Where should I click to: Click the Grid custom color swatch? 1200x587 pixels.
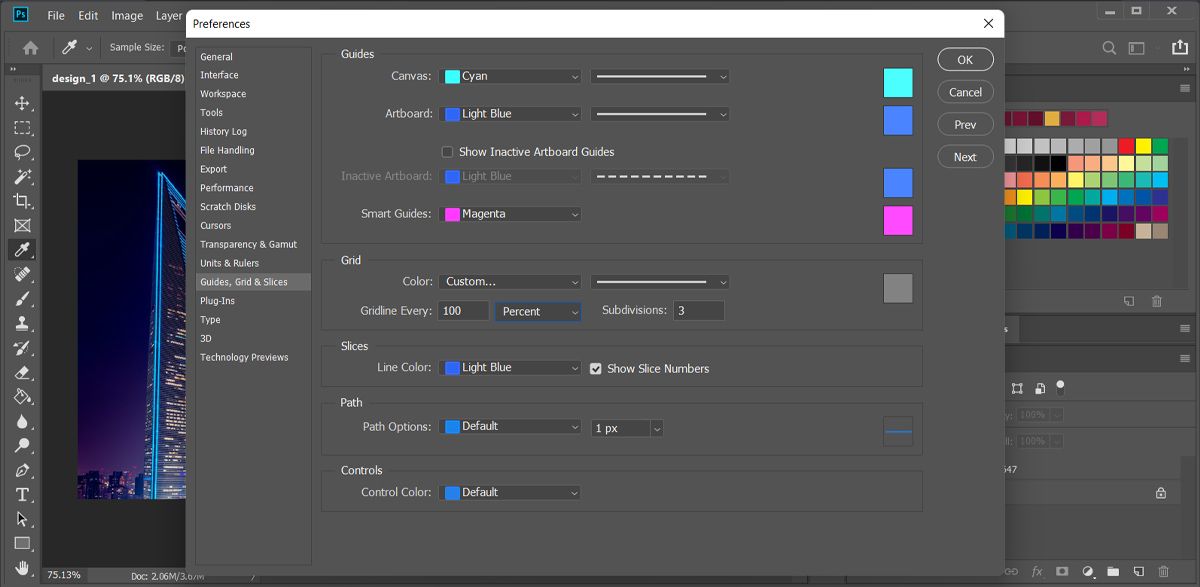click(897, 288)
